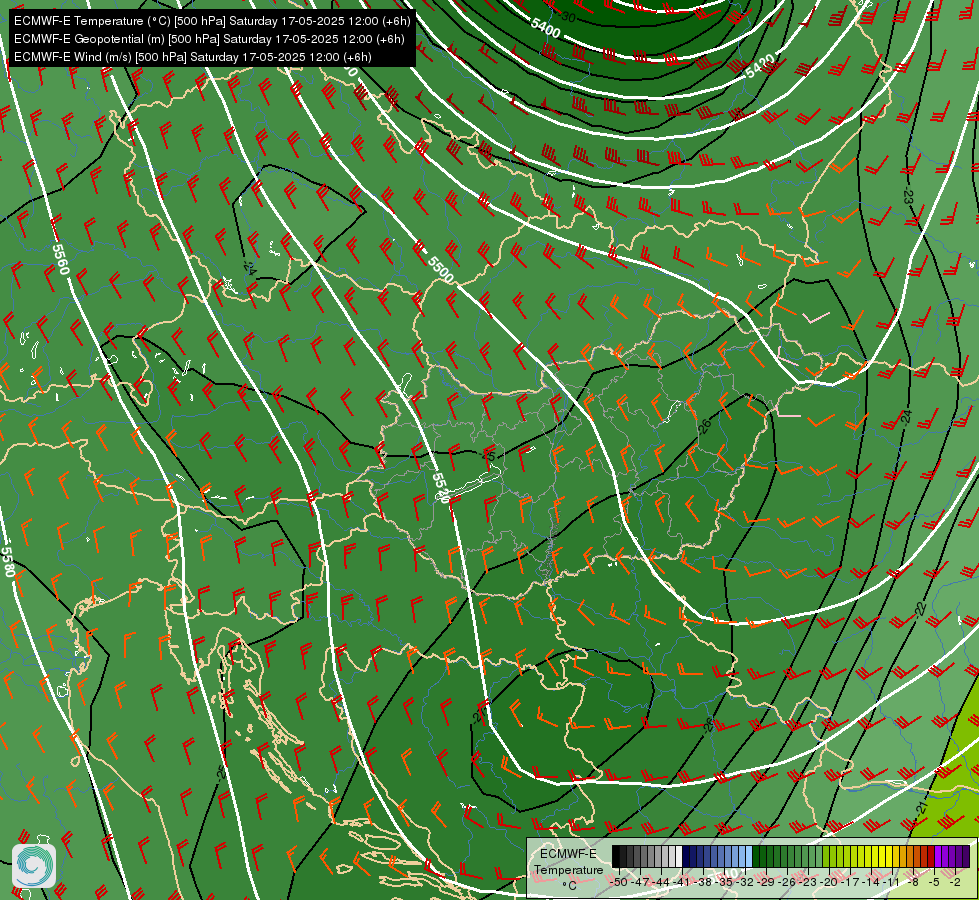Image resolution: width=979 pixels, height=900 pixels.
Task: Click the 5420 geopotential contour label
Action: (x=760, y=66)
